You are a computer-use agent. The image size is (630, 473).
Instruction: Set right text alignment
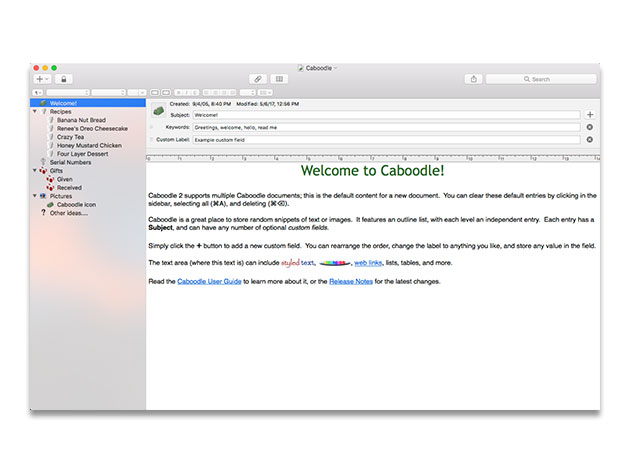[232, 92]
